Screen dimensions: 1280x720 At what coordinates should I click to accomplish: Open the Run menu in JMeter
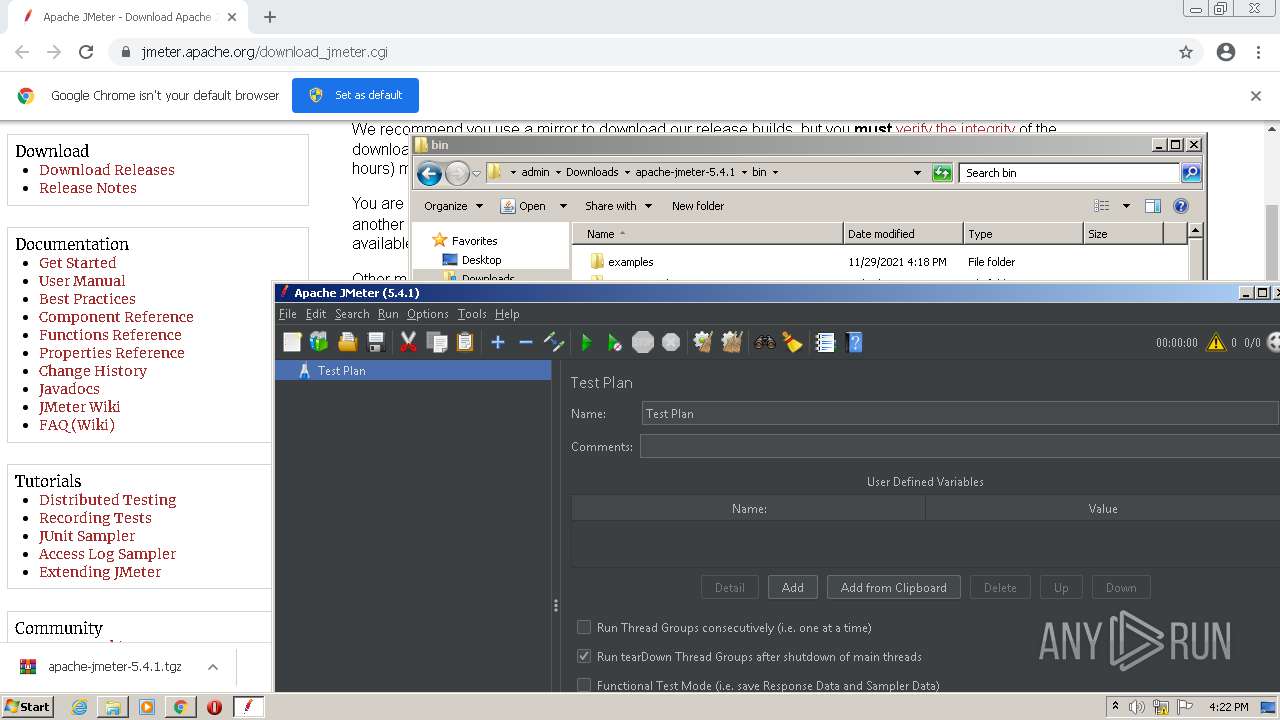(388, 313)
